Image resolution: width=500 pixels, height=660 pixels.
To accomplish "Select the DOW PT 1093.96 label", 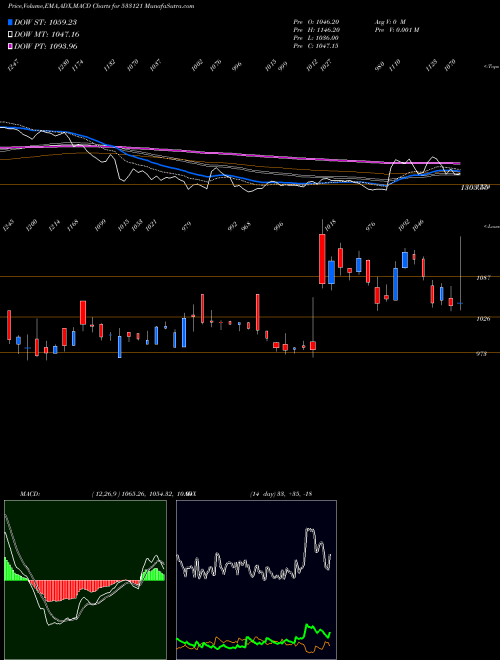I will point(45,46).
